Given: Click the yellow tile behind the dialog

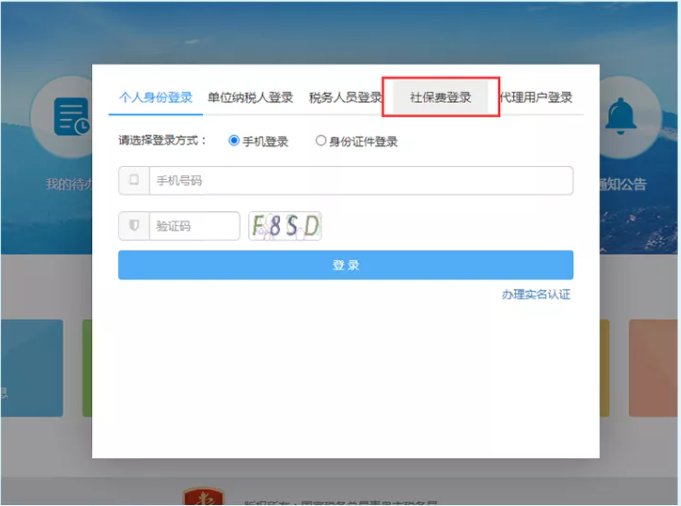Looking at the screenshot, I should tap(604, 368).
